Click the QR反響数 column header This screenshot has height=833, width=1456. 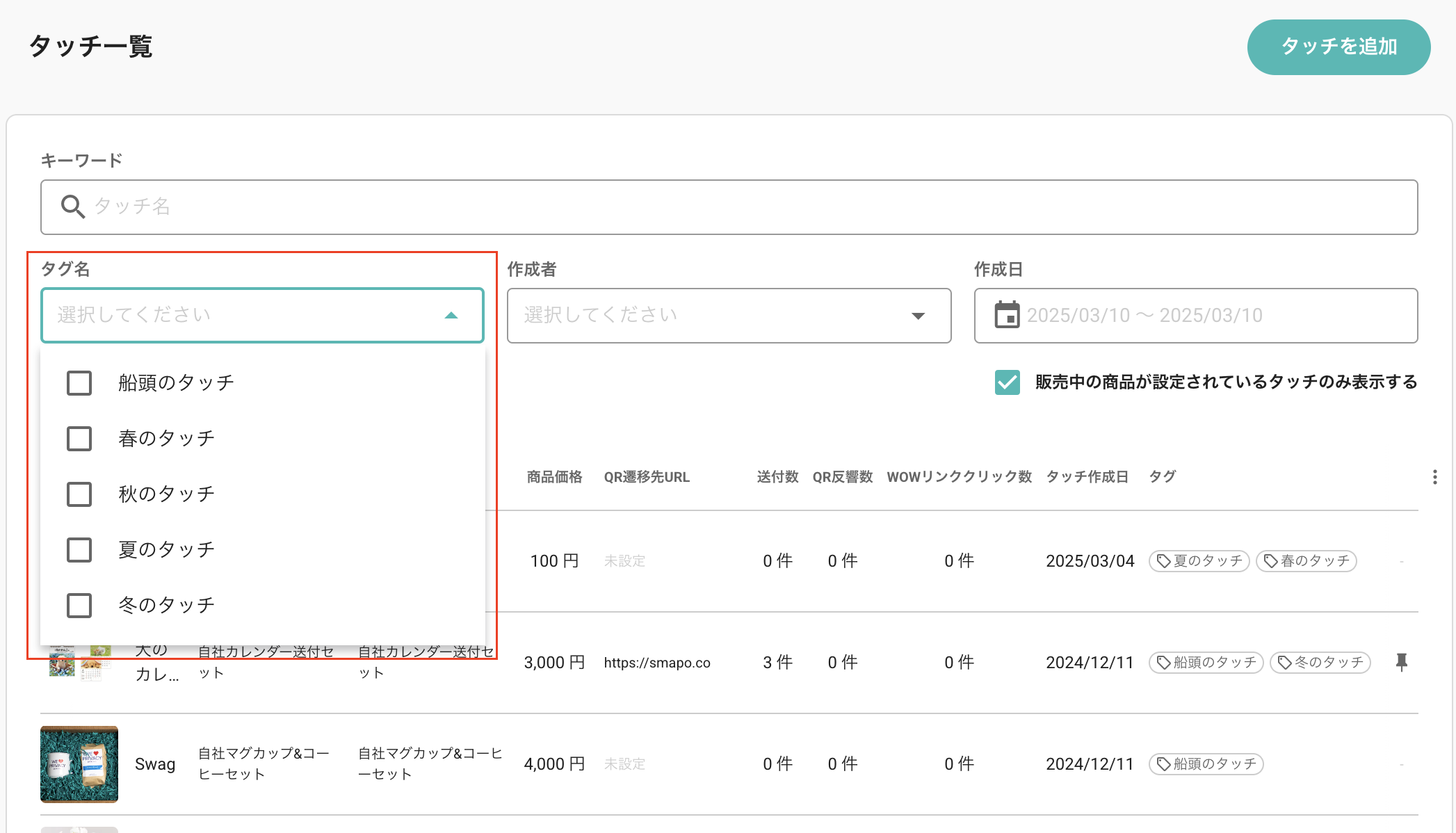(843, 477)
